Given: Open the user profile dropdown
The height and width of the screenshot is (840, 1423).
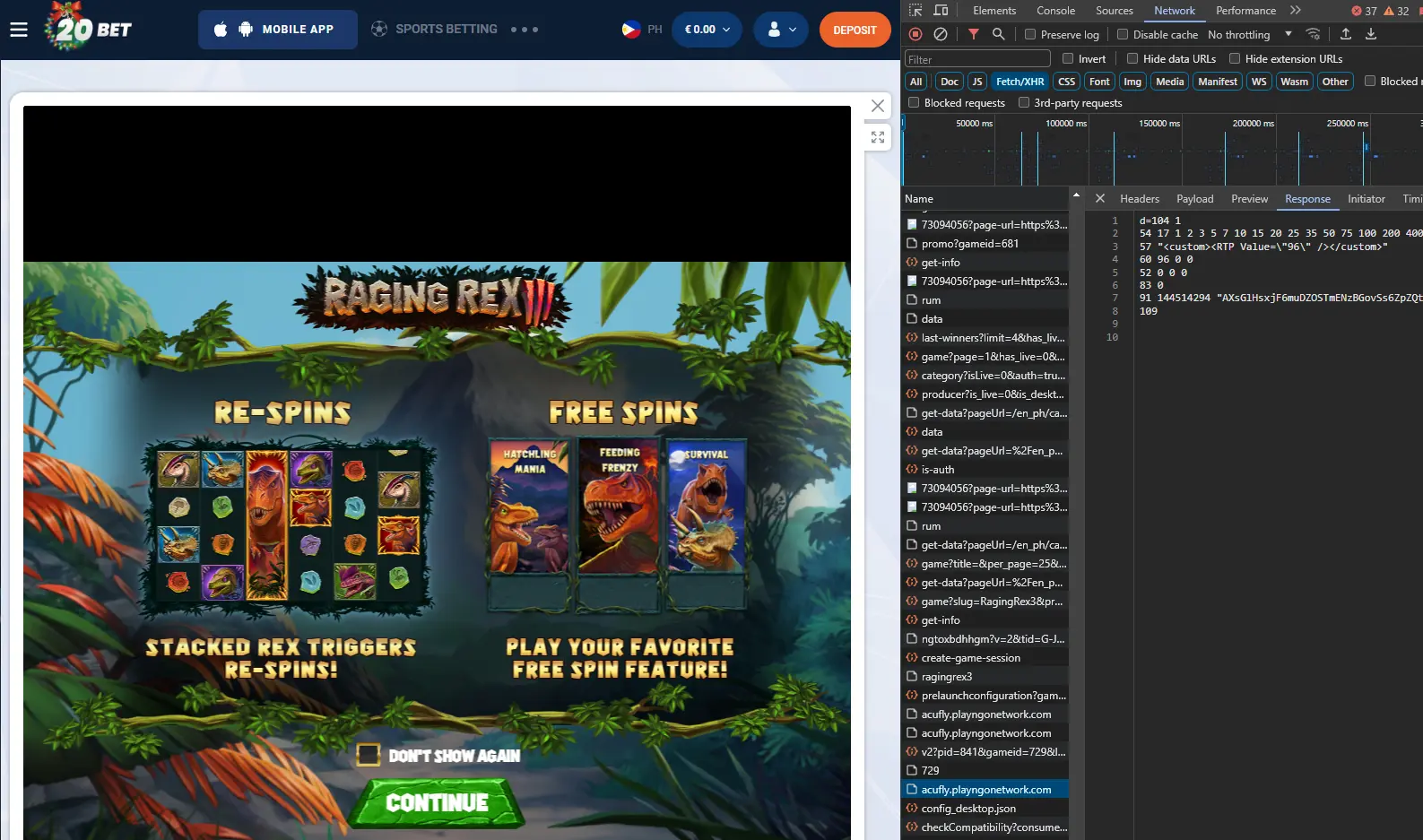Looking at the screenshot, I should pyautogui.click(x=782, y=30).
